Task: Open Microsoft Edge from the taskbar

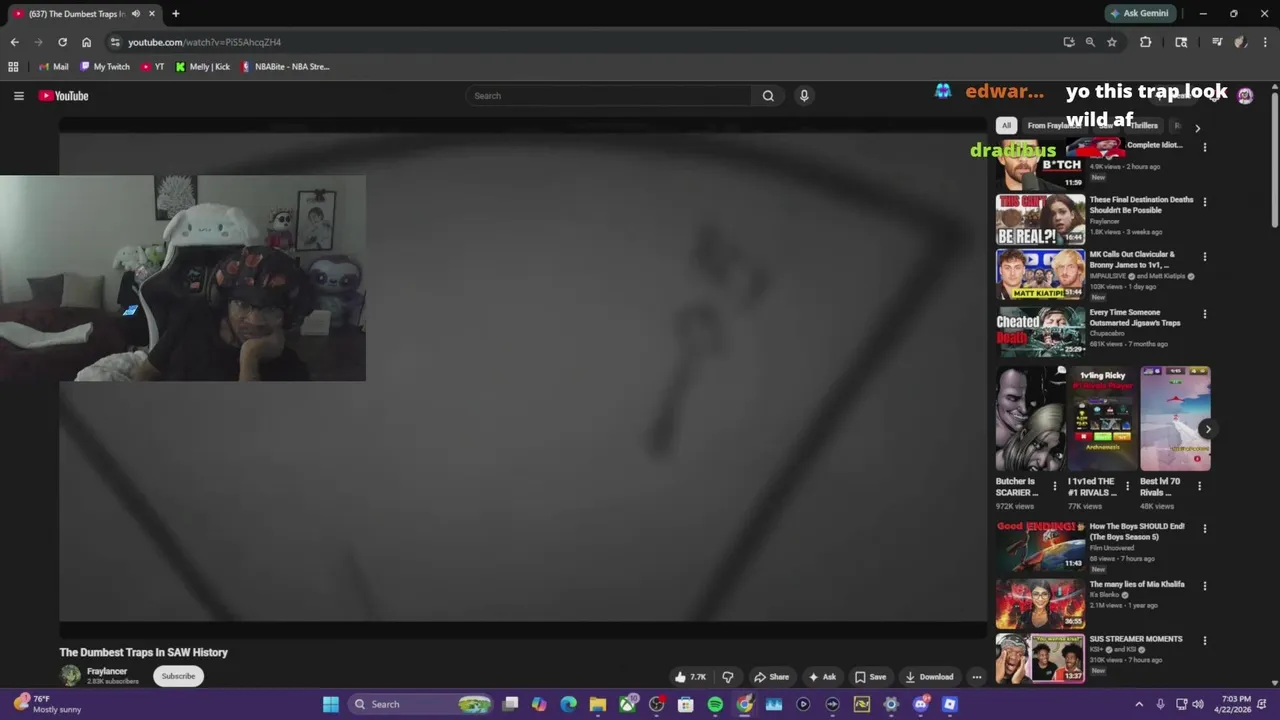Action: (568, 704)
